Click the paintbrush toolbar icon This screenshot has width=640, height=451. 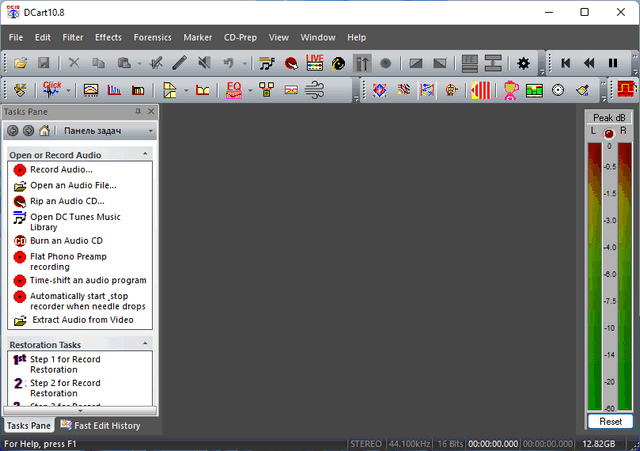click(582, 90)
